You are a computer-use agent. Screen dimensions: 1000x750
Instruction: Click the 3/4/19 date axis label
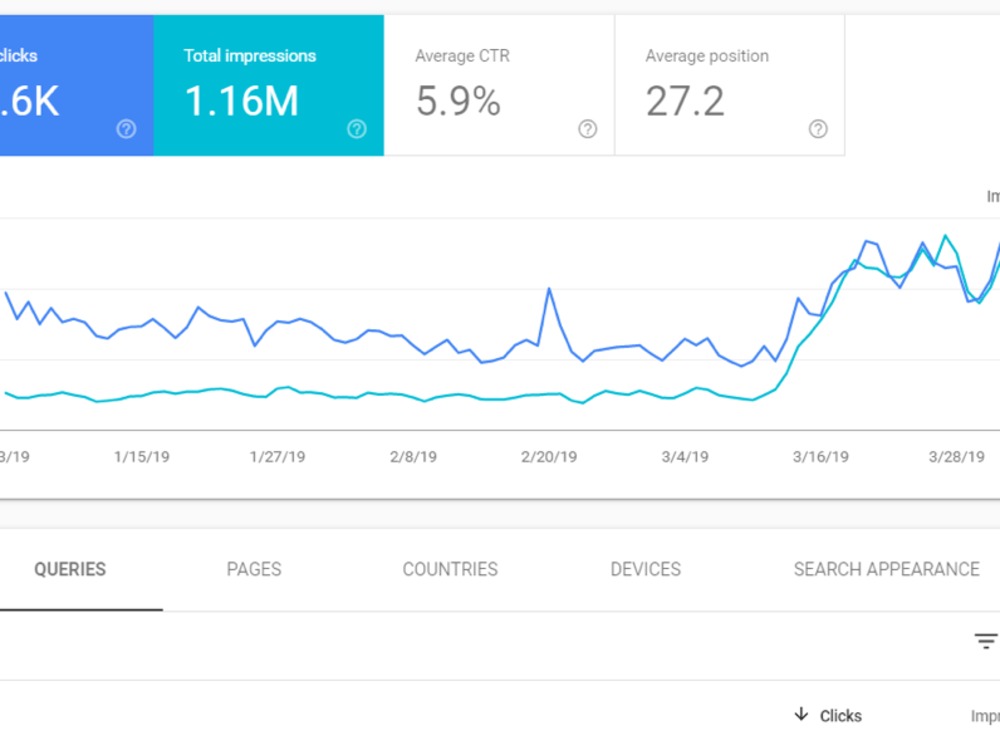(685, 457)
